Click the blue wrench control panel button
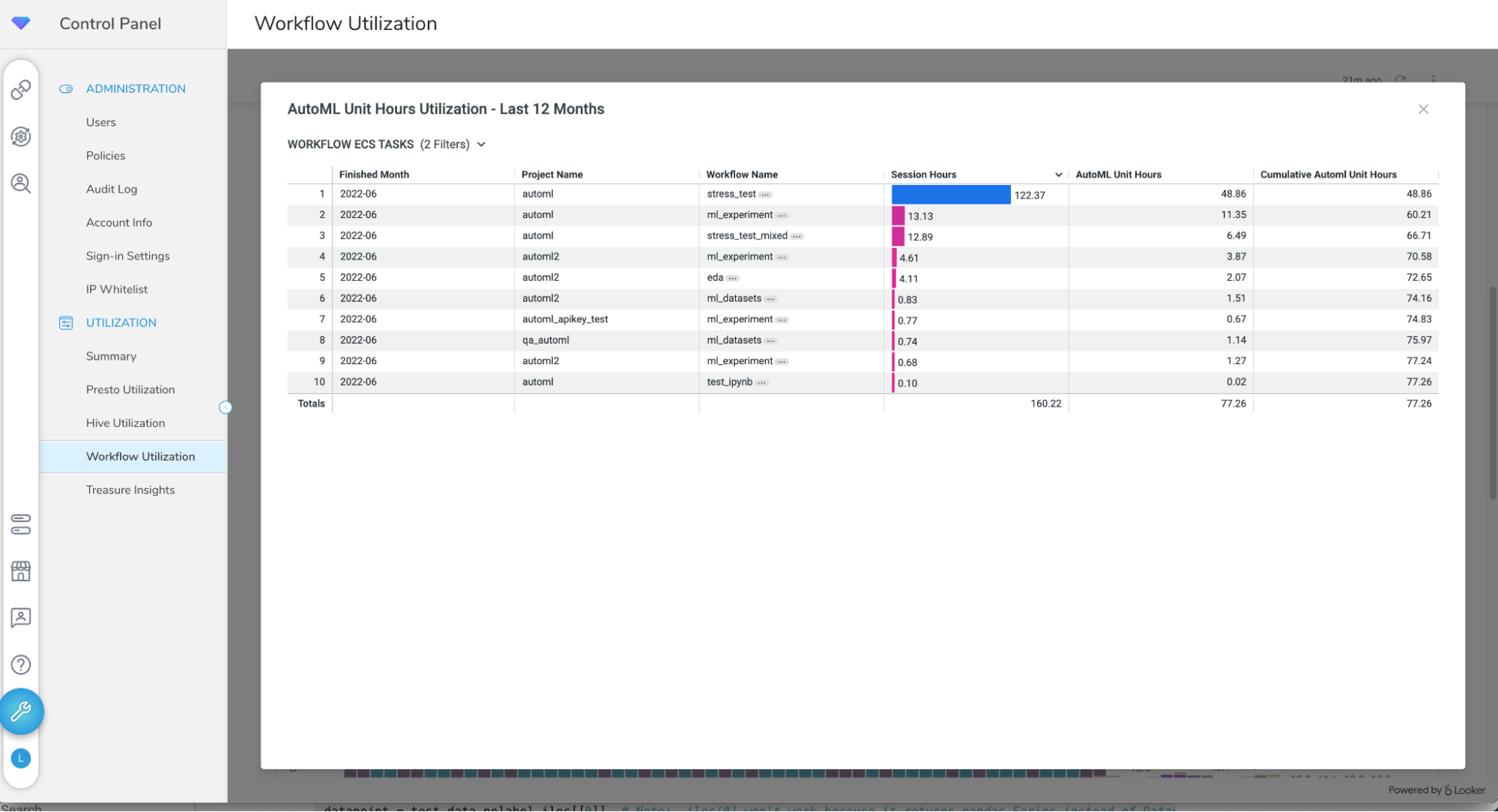 point(21,711)
